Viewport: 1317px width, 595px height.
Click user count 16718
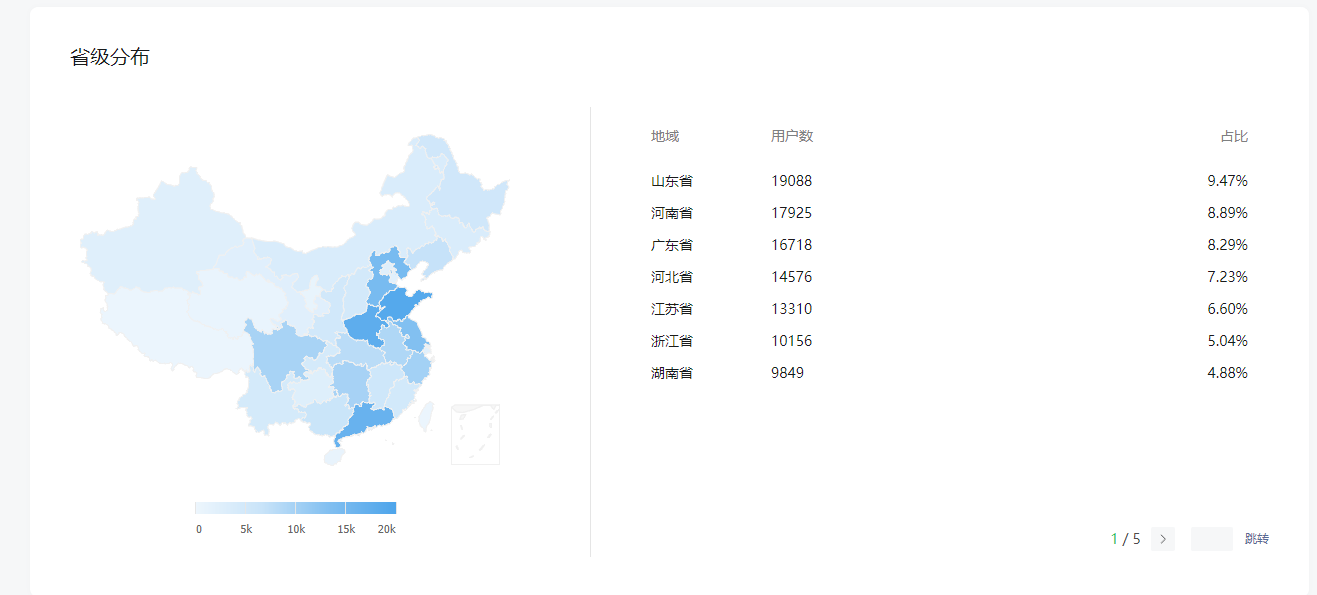(792, 245)
